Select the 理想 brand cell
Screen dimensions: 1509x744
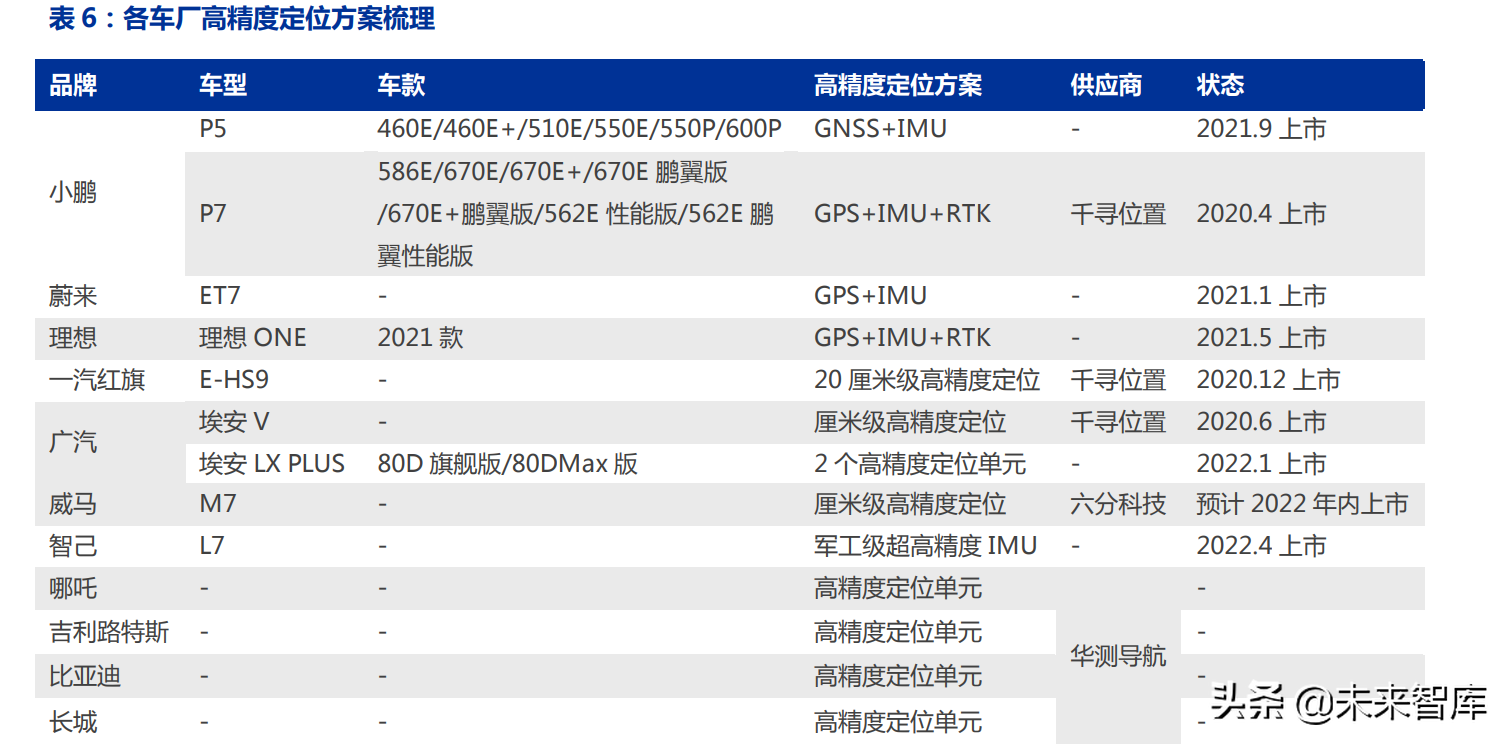coord(73,338)
